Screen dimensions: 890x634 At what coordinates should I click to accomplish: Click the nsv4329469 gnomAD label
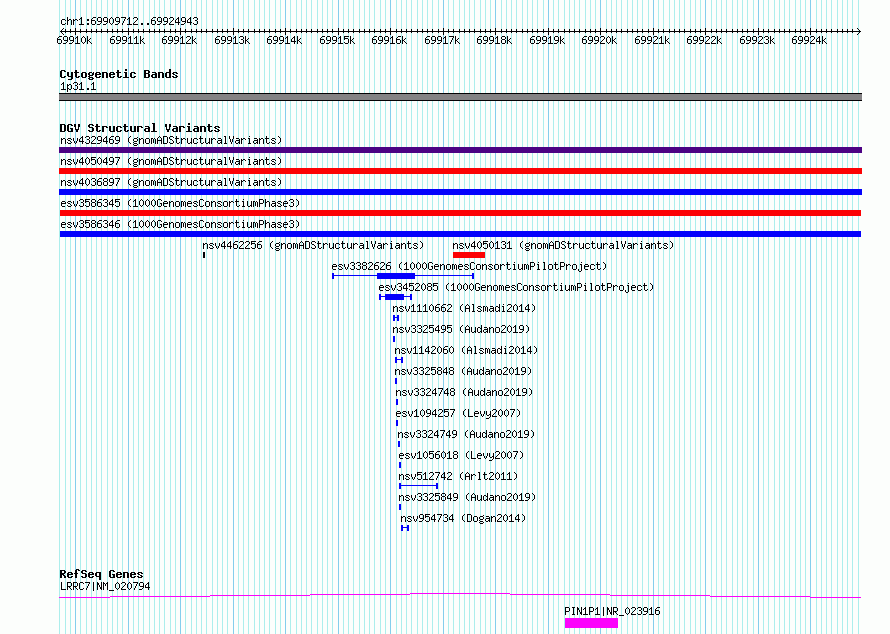pos(171,140)
